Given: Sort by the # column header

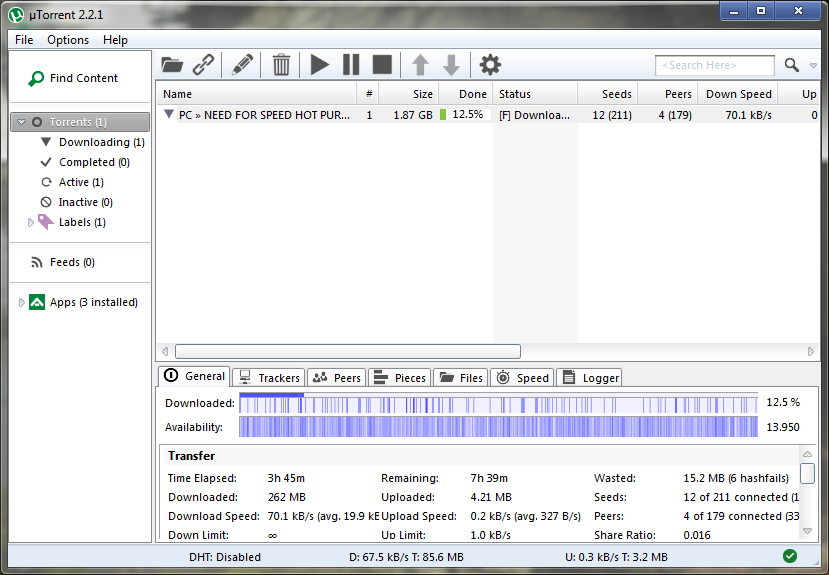Looking at the screenshot, I should coord(369,94).
